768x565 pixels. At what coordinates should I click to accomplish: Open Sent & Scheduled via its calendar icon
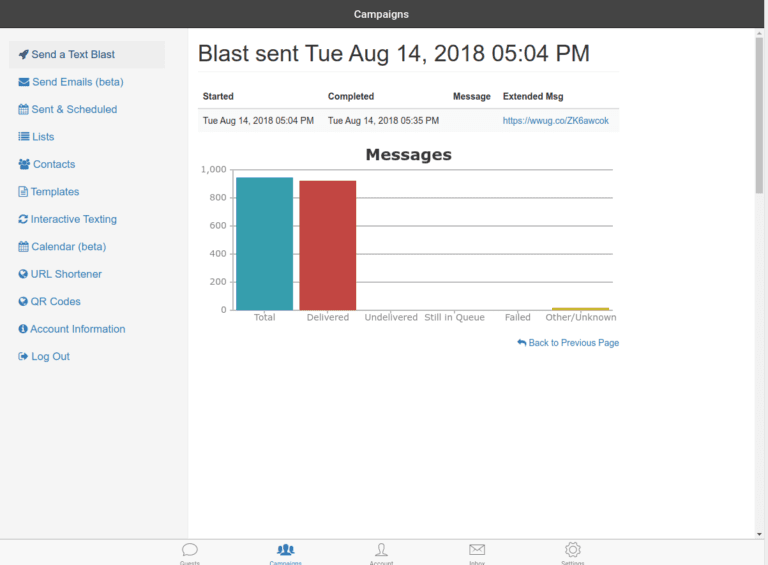[x=23, y=109]
